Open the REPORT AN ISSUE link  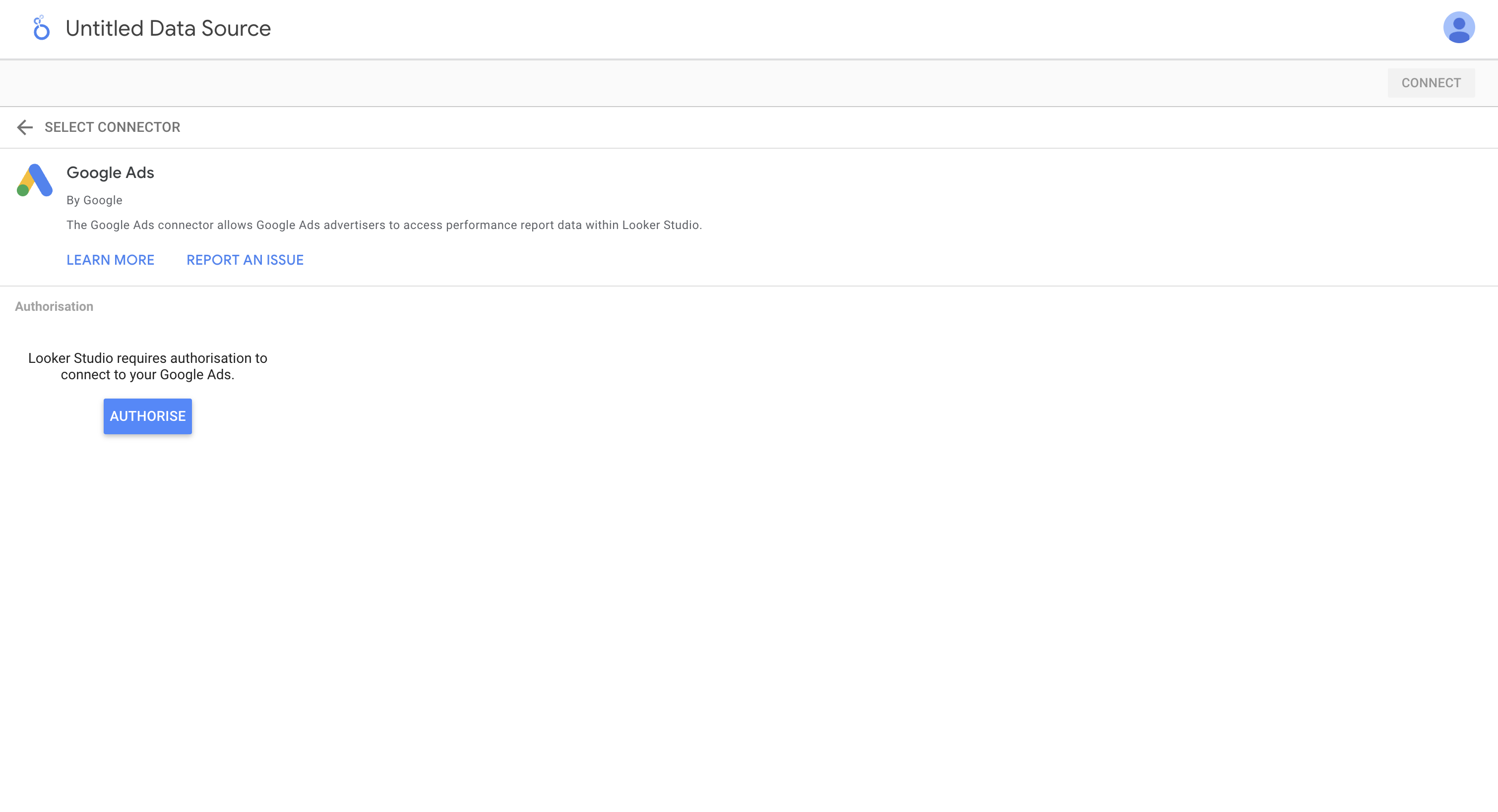click(x=245, y=260)
